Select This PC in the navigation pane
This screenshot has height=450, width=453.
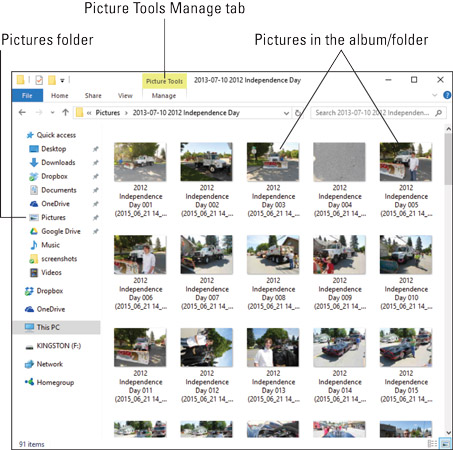(x=56, y=327)
